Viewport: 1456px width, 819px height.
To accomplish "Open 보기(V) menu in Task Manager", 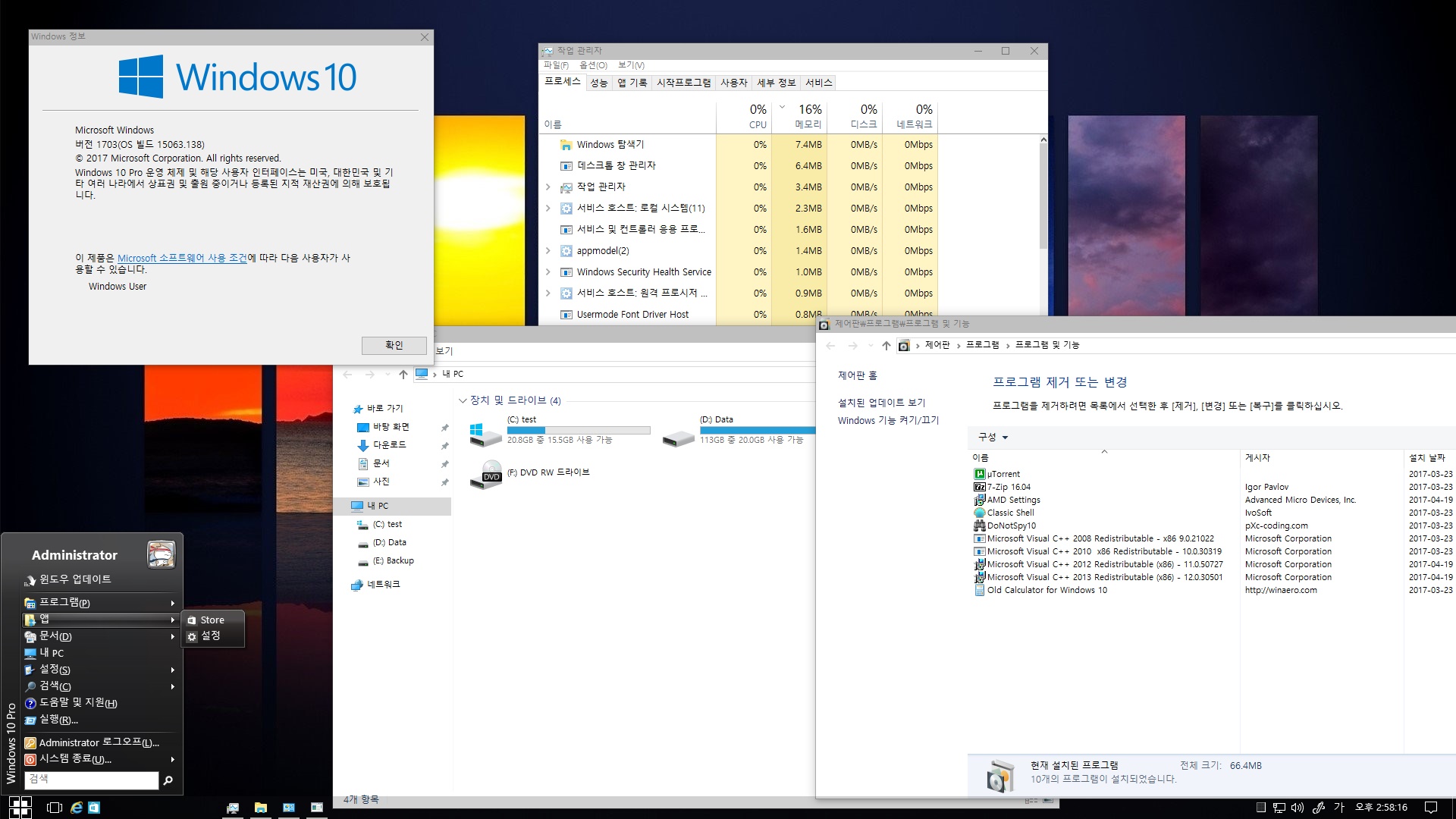I will point(631,65).
